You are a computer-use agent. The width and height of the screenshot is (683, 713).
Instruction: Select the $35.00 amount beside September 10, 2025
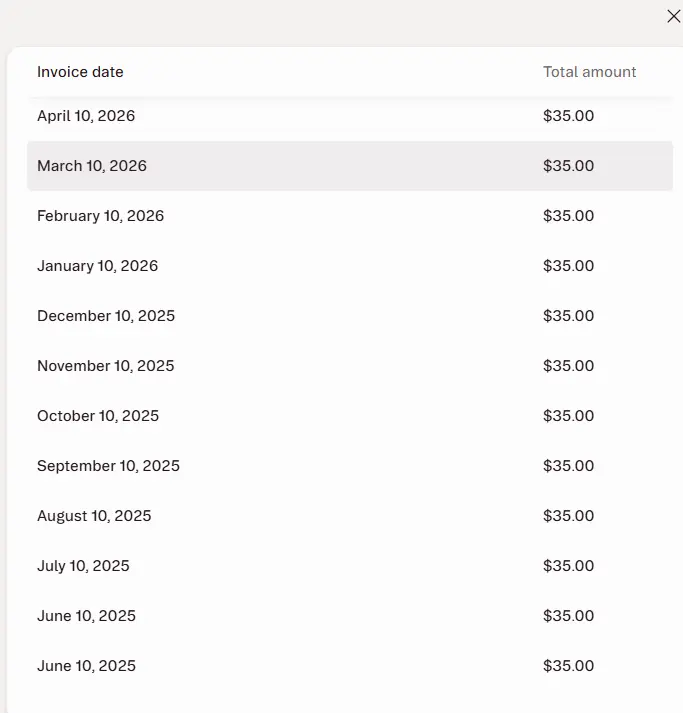568,466
